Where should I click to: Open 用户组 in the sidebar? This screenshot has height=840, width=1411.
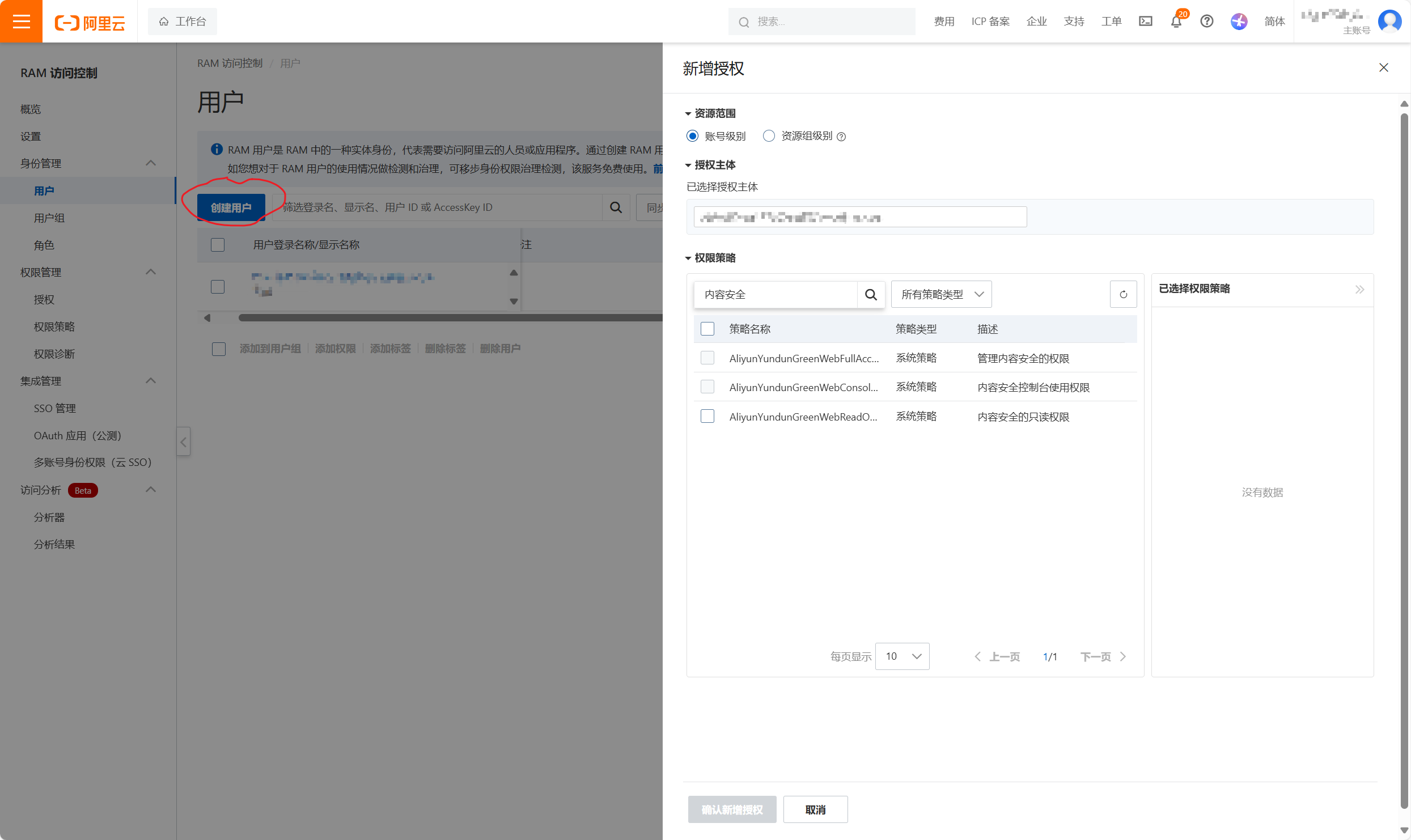tap(49, 218)
